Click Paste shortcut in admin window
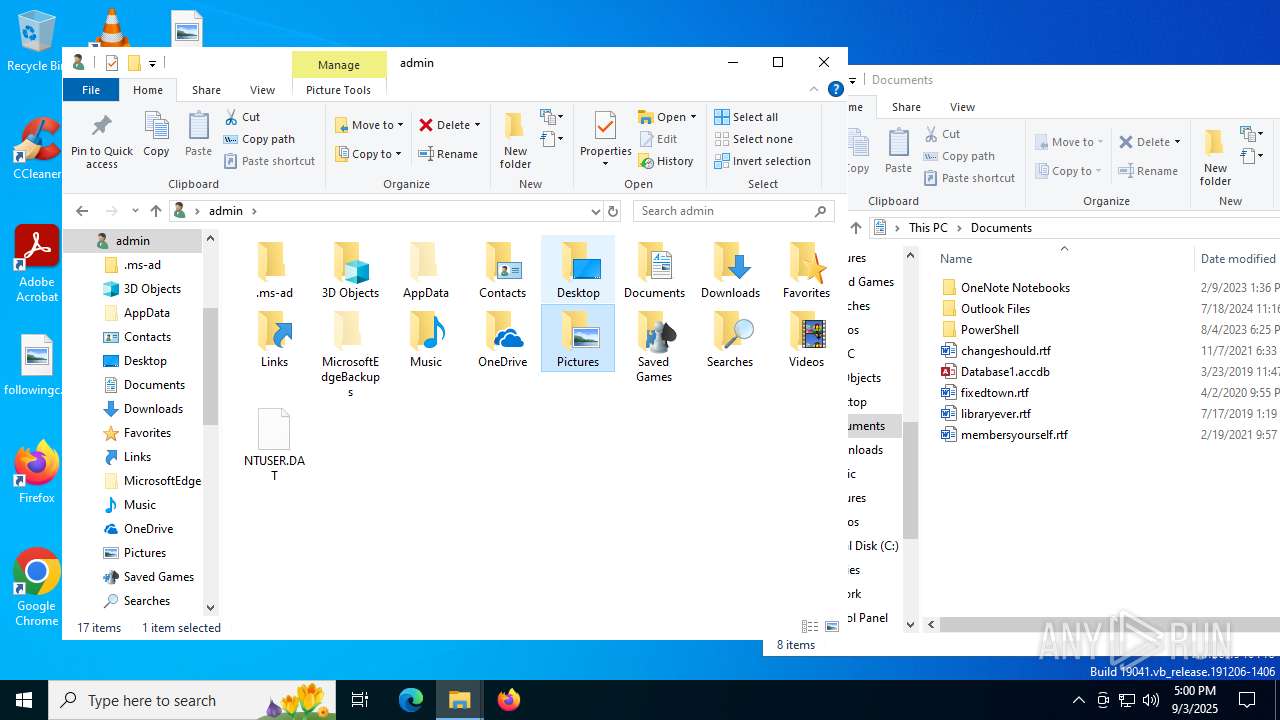Viewport: 1280px width, 720px height. 269,161
